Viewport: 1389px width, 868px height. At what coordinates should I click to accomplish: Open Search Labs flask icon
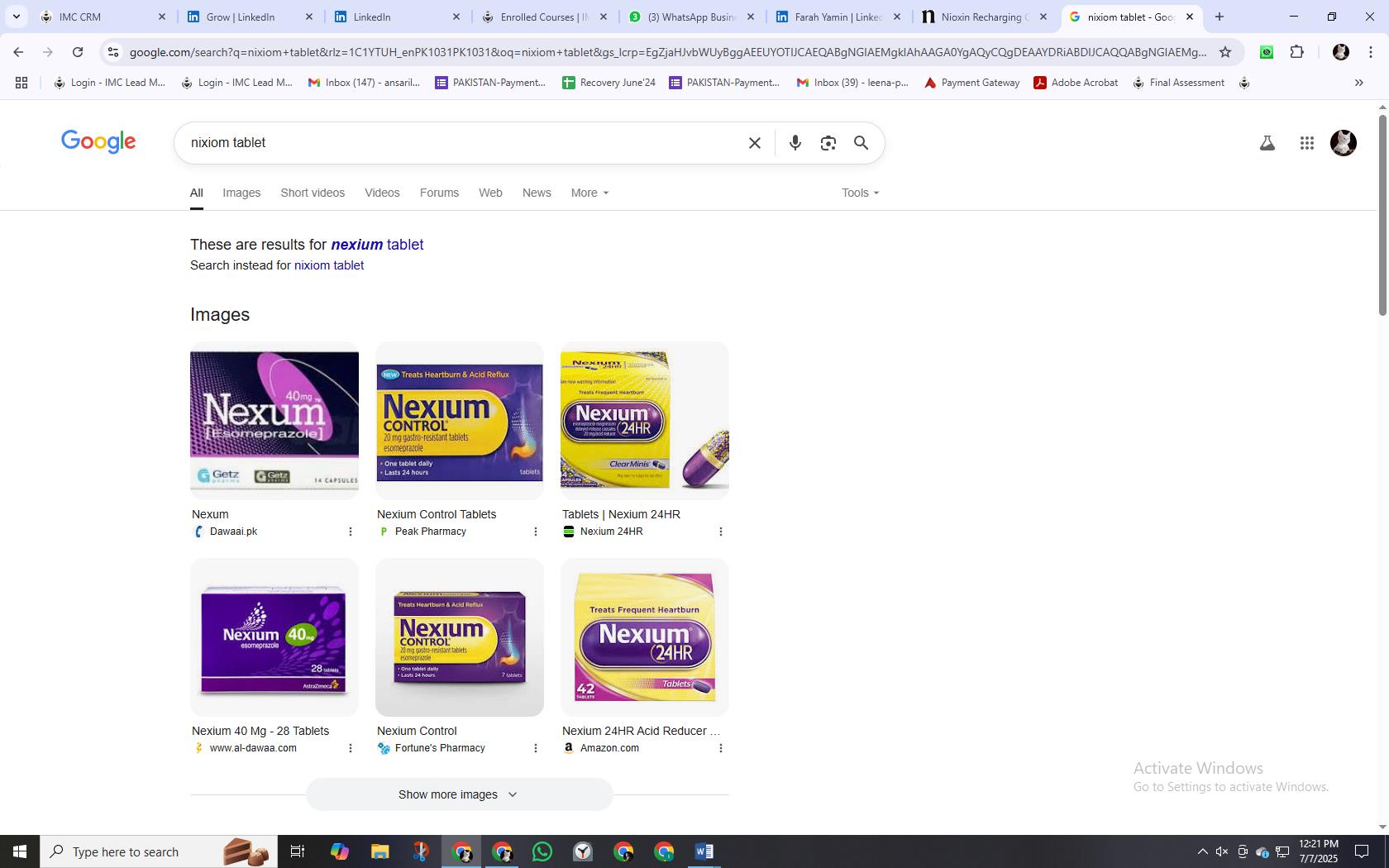[x=1267, y=143]
